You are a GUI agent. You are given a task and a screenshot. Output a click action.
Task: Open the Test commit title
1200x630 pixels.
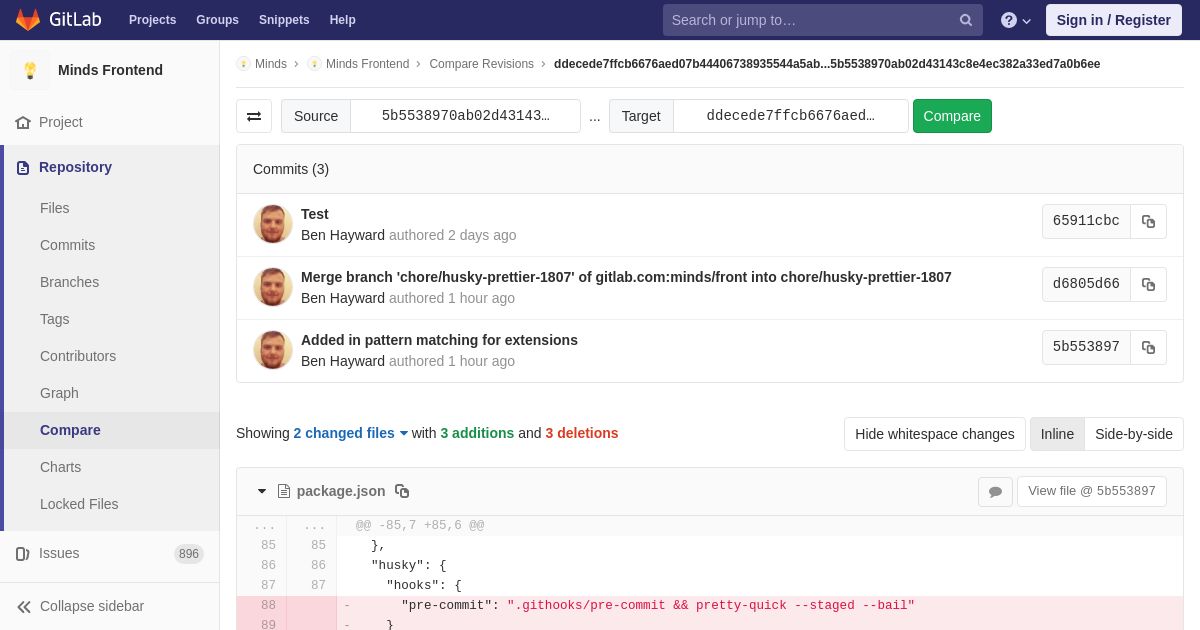315,214
